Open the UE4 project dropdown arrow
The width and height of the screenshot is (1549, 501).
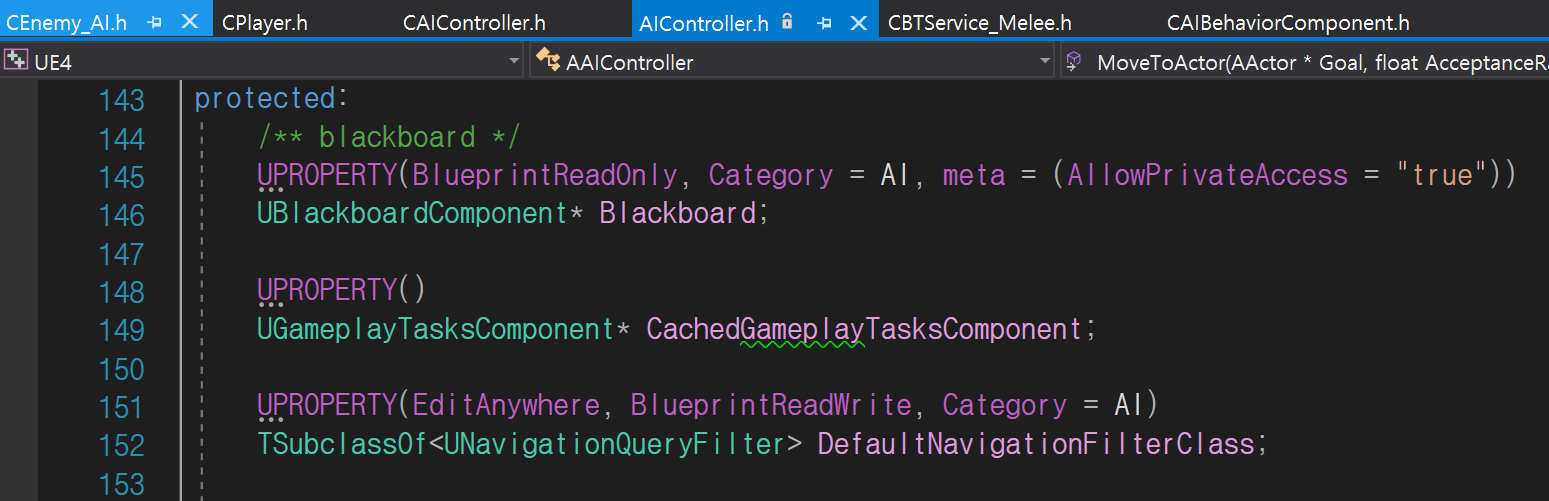tap(514, 62)
